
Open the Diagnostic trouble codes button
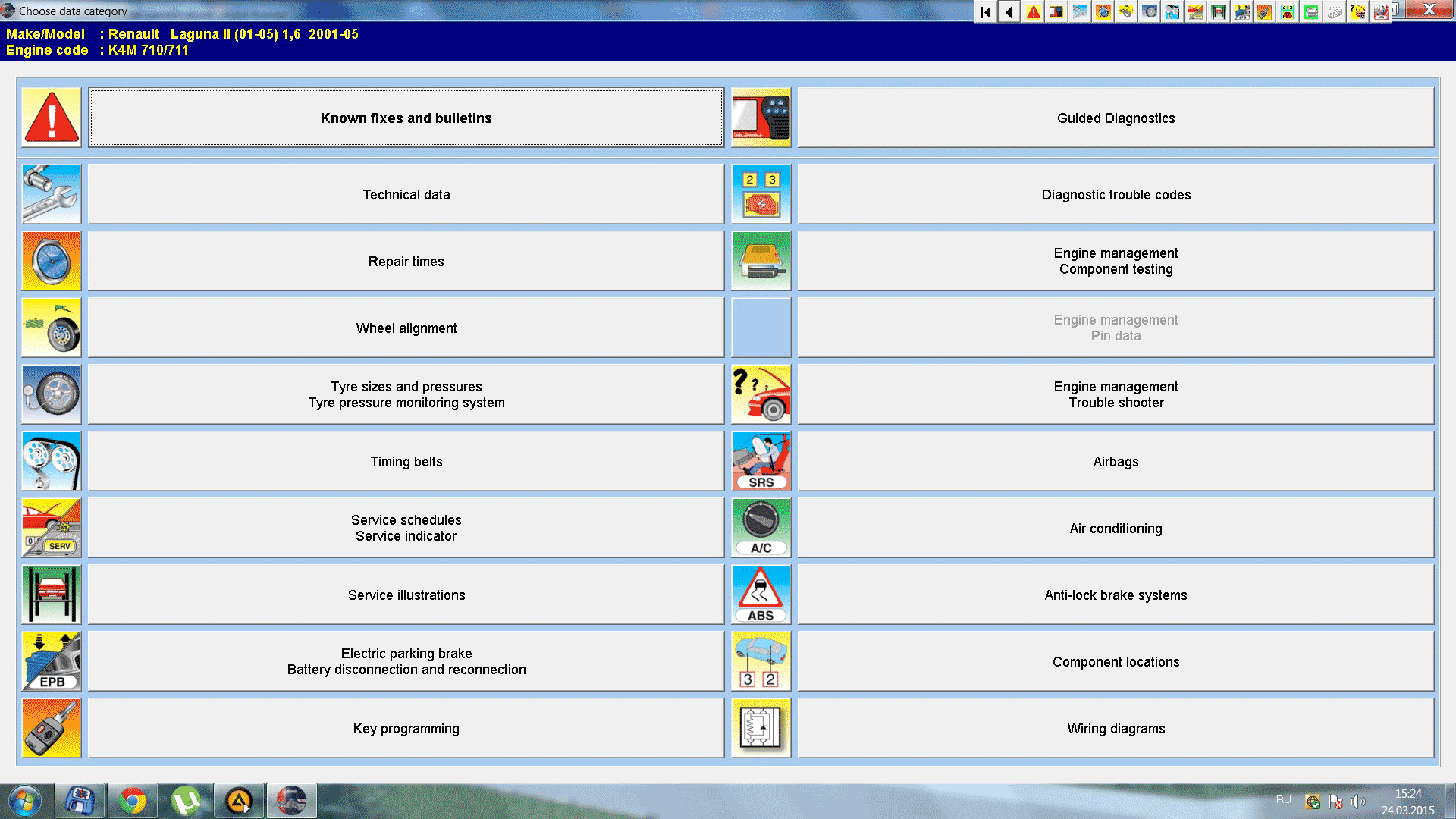1116,194
